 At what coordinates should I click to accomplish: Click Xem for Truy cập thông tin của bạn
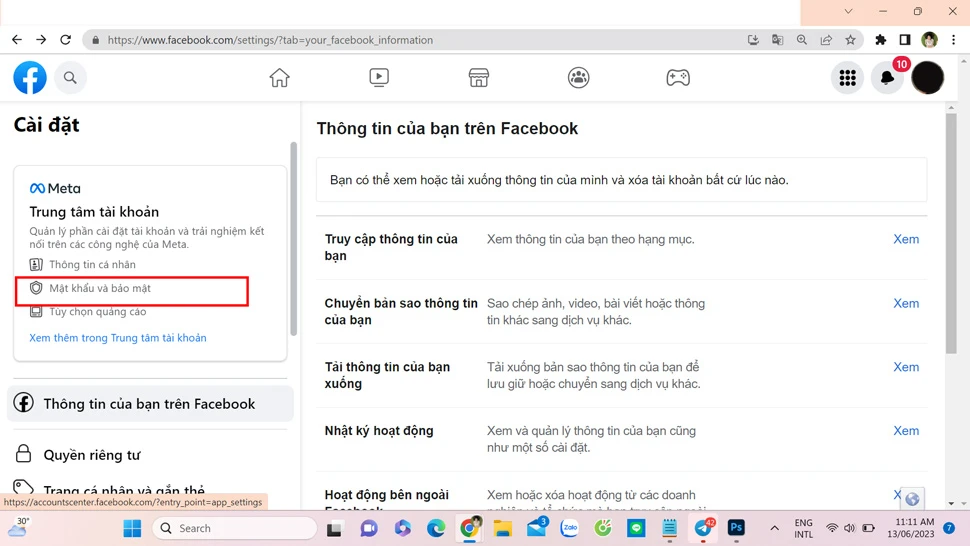click(x=906, y=239)
